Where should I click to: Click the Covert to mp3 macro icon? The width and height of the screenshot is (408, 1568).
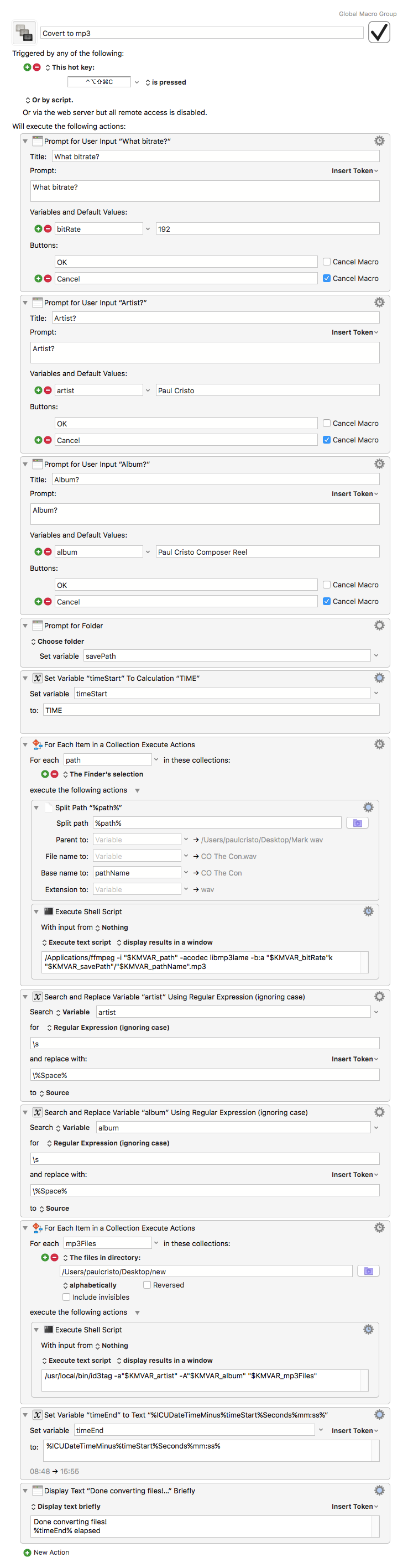[x=24, y=33]
